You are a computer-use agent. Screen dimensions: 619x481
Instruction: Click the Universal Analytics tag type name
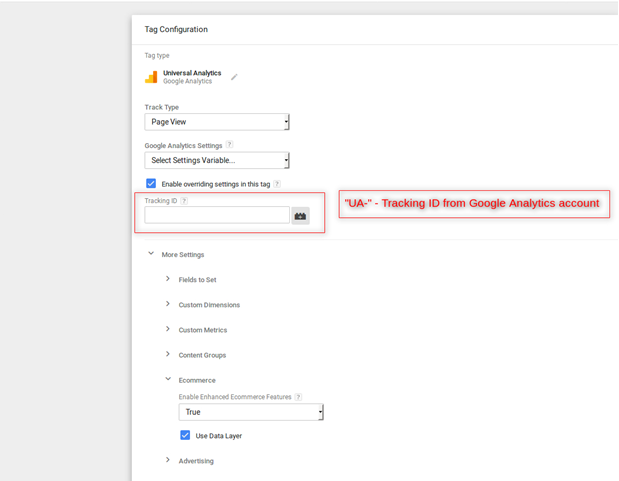(192, 73)
